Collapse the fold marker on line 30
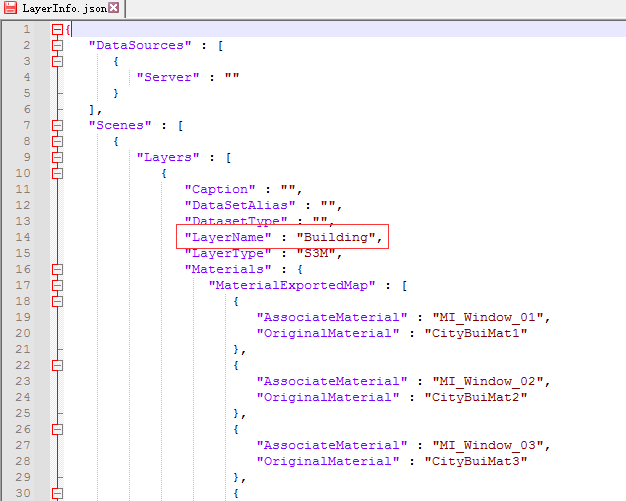This screenshot has height=501, width=626. [57, 493]
